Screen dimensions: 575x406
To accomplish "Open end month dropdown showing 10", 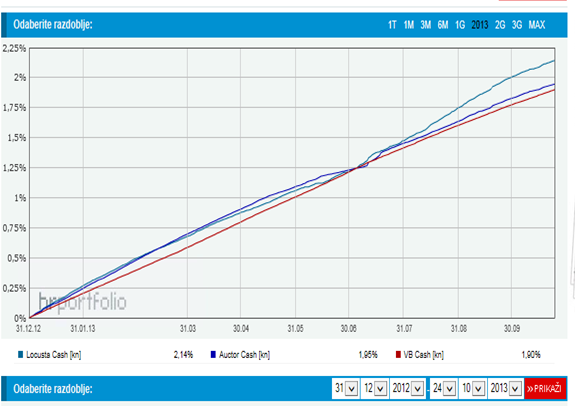I will [472, 388].
